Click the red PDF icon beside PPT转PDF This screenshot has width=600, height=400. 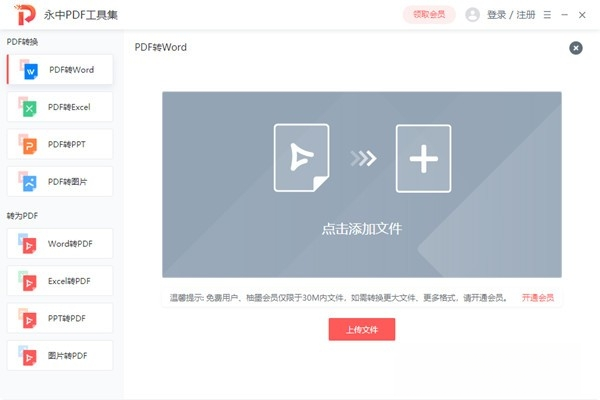[28, 318]
